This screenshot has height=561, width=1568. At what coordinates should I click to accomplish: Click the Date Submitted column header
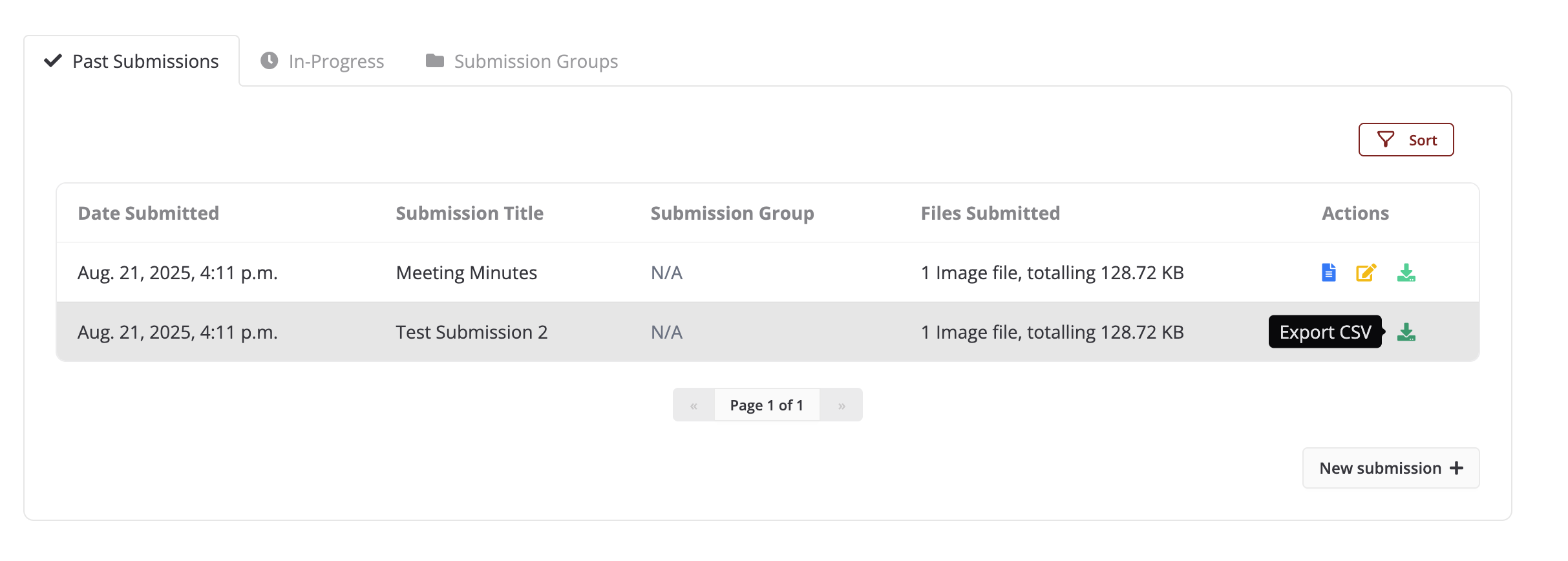[x=149, y=213]
